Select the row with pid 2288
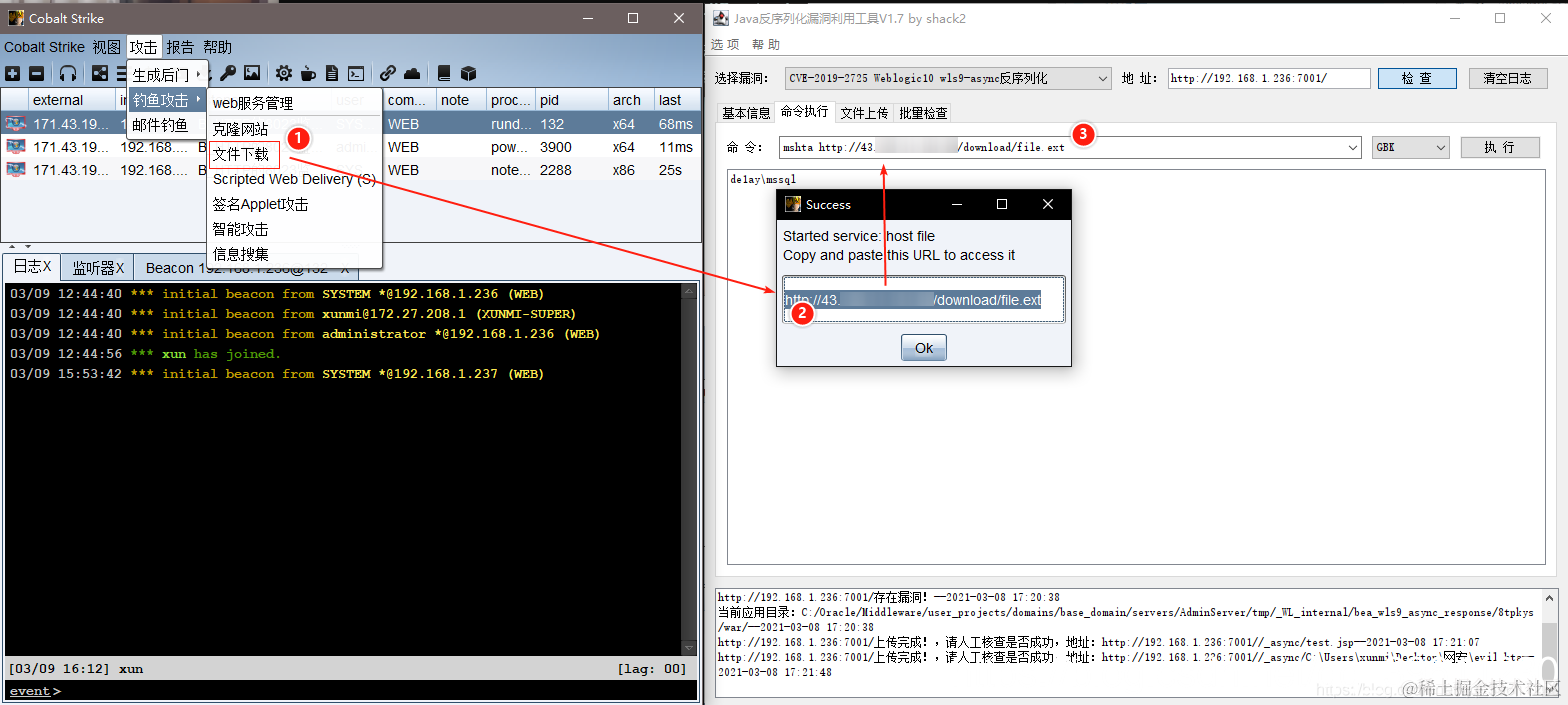Image resolution: width=1568 pixels, height=705 pixels. coord(350,170)
